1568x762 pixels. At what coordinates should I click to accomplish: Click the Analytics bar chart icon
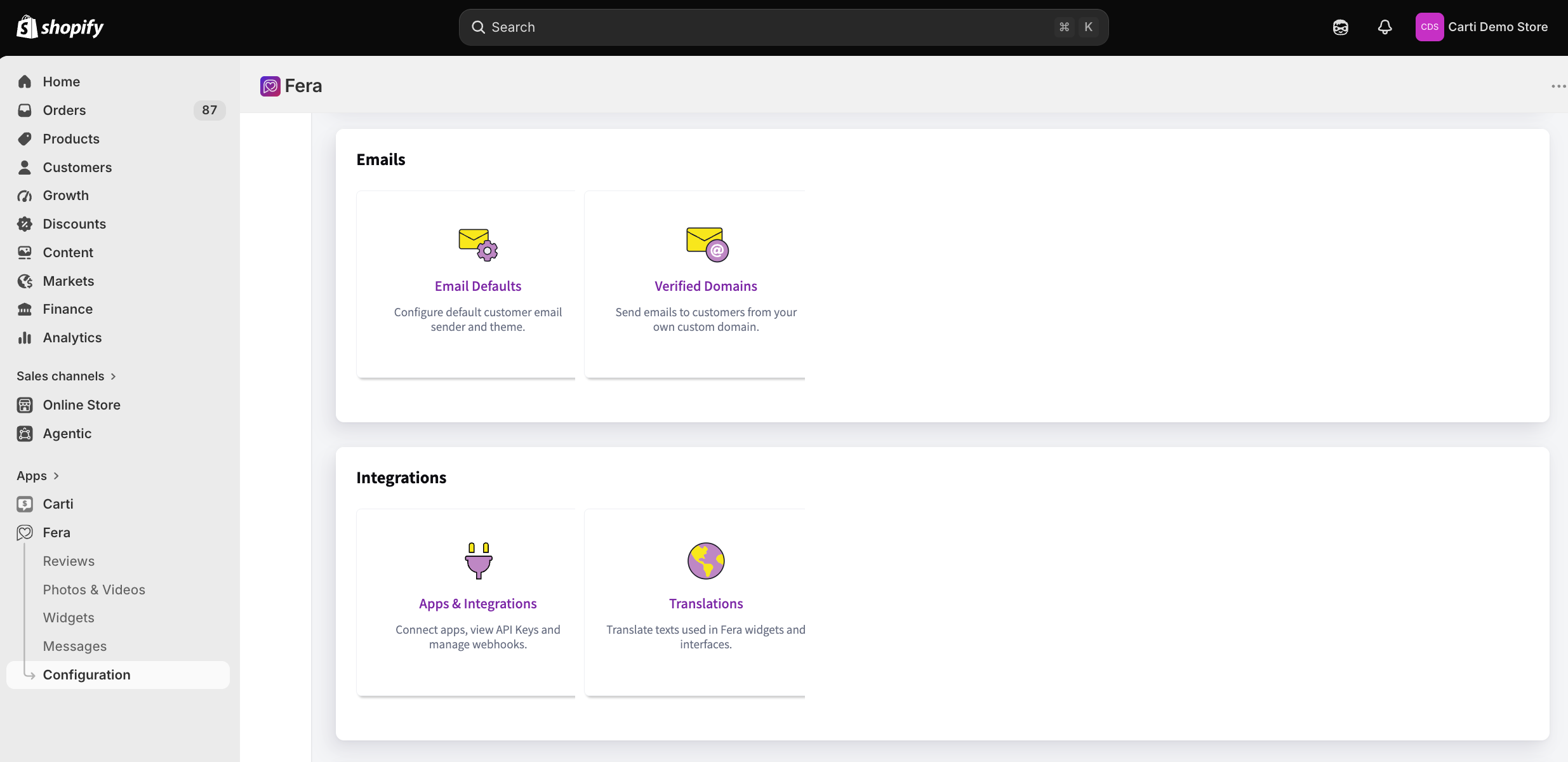(25, 338)
